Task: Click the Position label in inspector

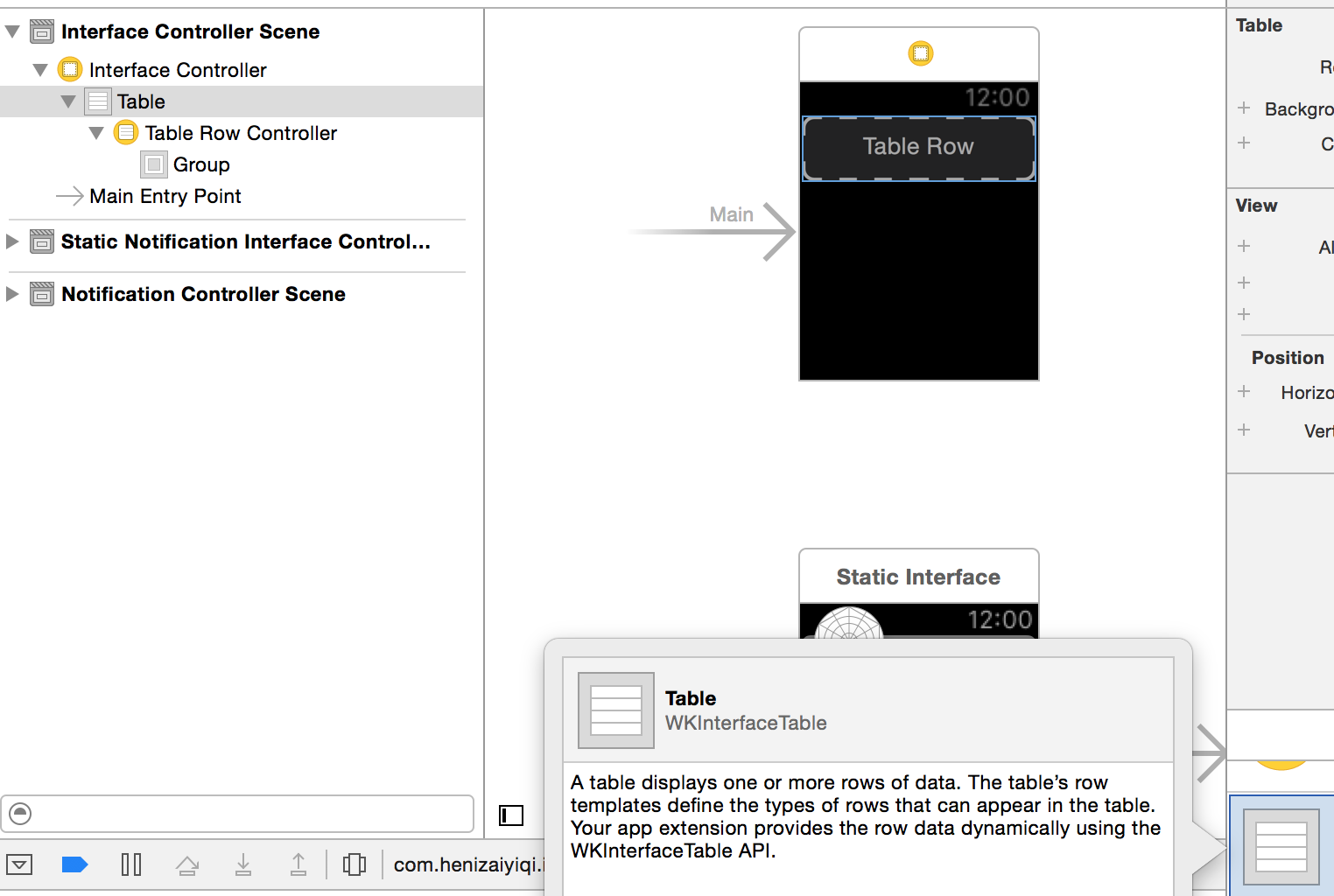Action: (1288, 358)
